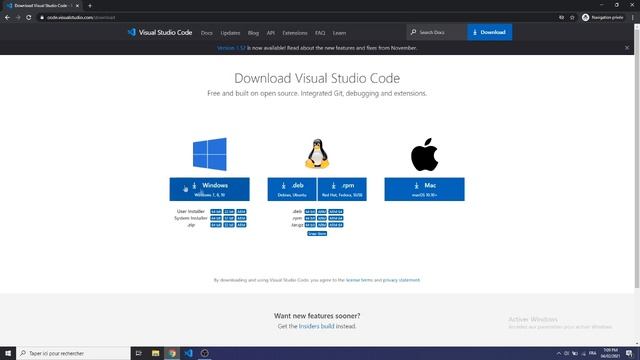640x360 pixels.
Task: Switch to Chrome in the taskbar
Action: pos(172,353)
